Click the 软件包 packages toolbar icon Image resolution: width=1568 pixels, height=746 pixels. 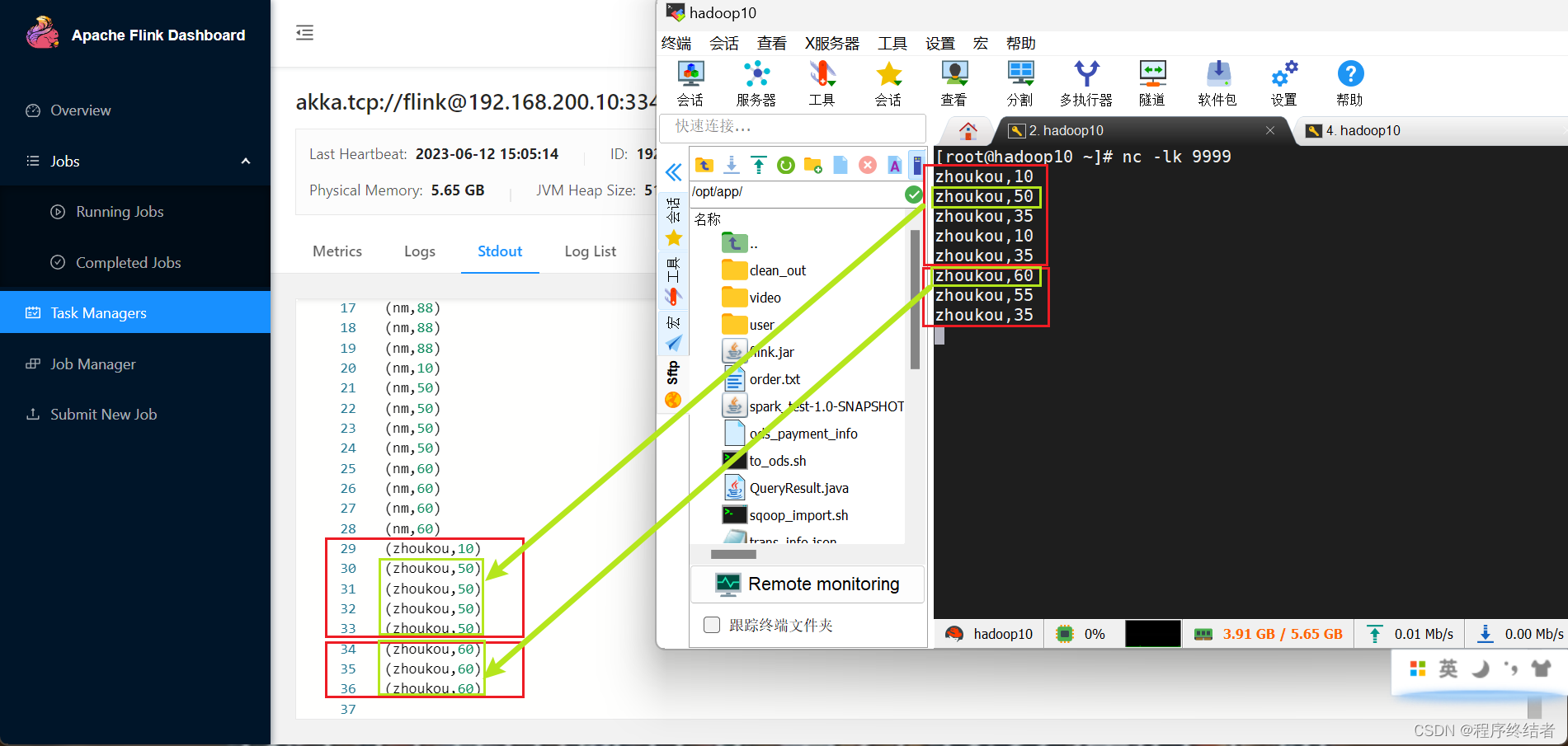coord(1218,83)
